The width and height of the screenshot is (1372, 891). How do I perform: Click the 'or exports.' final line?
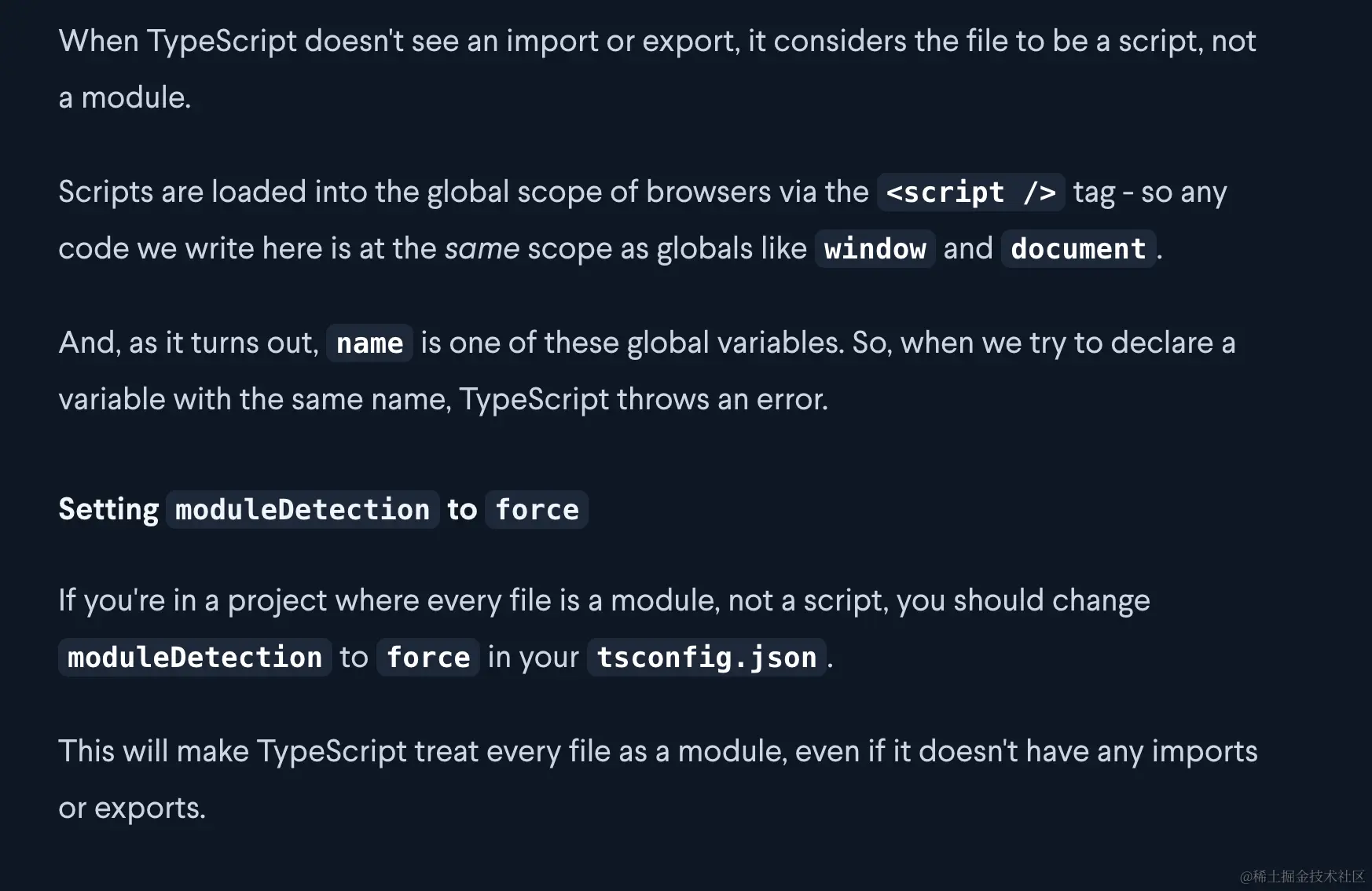click(132, 808)
